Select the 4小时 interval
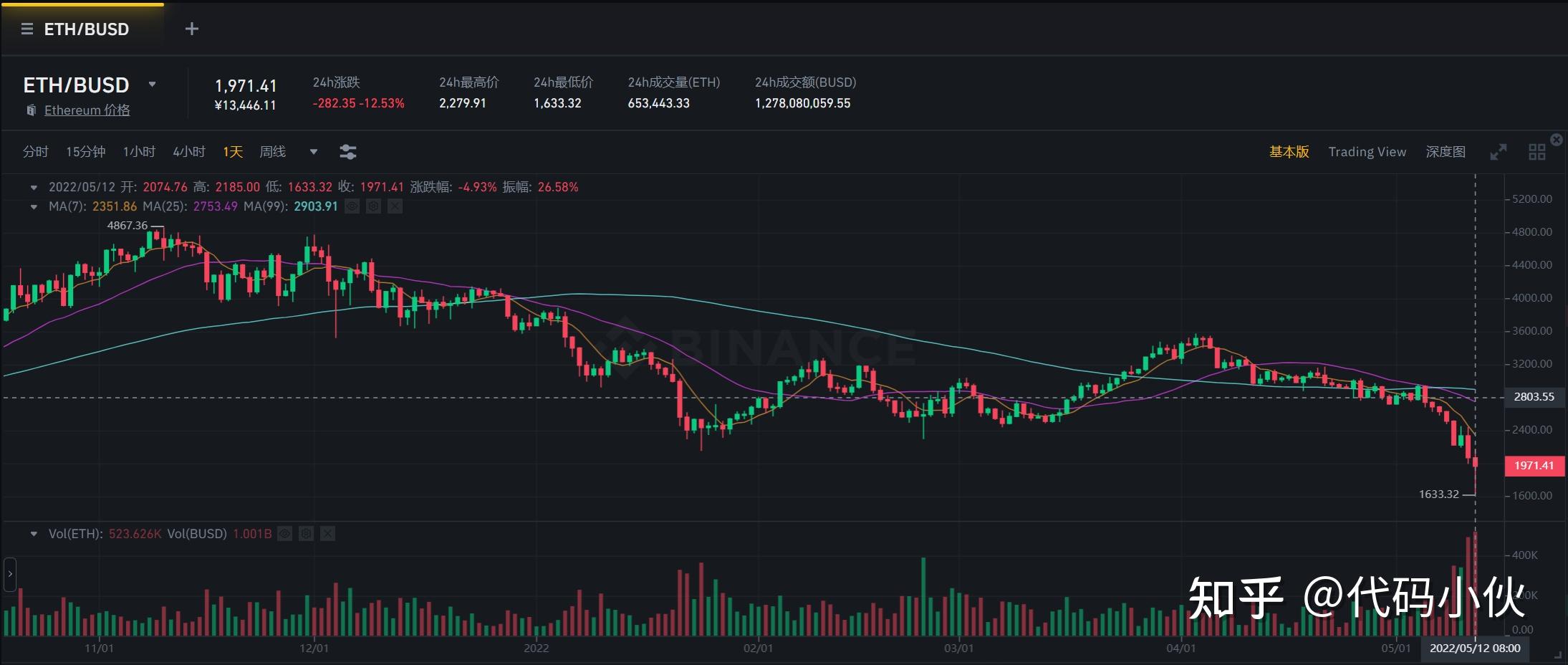This screenshot has height=665, width=1568. click(x=189, y=152)
